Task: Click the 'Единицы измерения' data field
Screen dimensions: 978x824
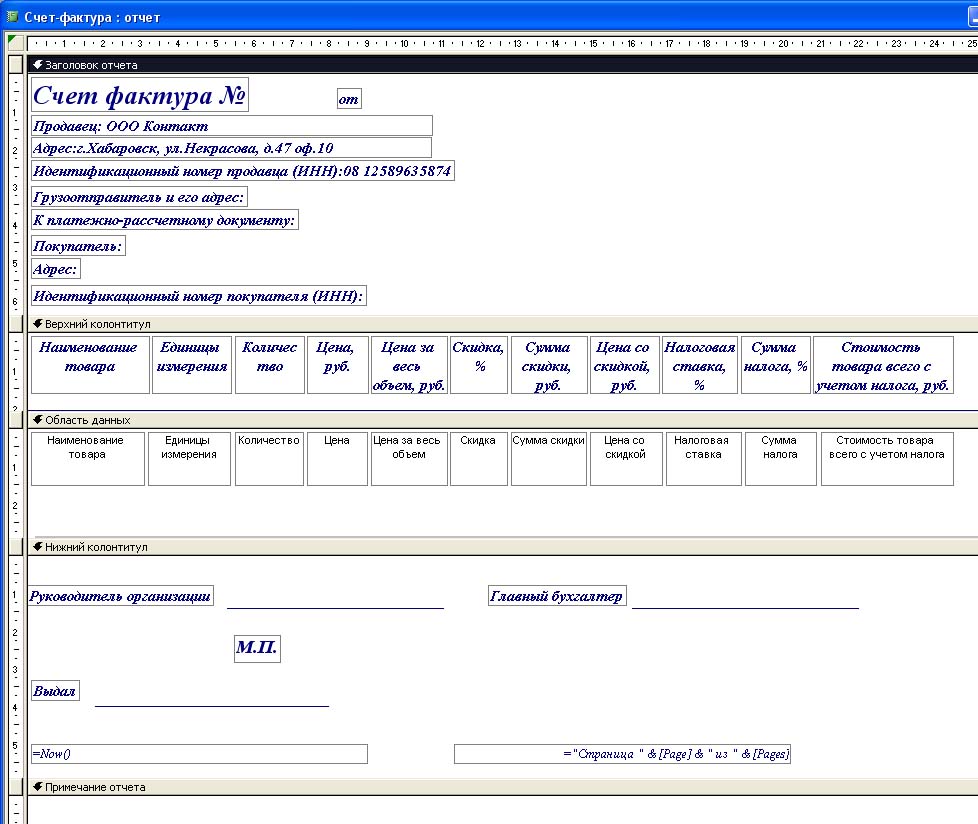Action: coord(189,458)
